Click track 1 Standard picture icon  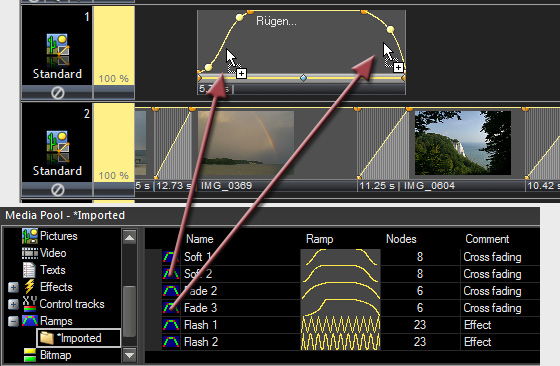58,50
